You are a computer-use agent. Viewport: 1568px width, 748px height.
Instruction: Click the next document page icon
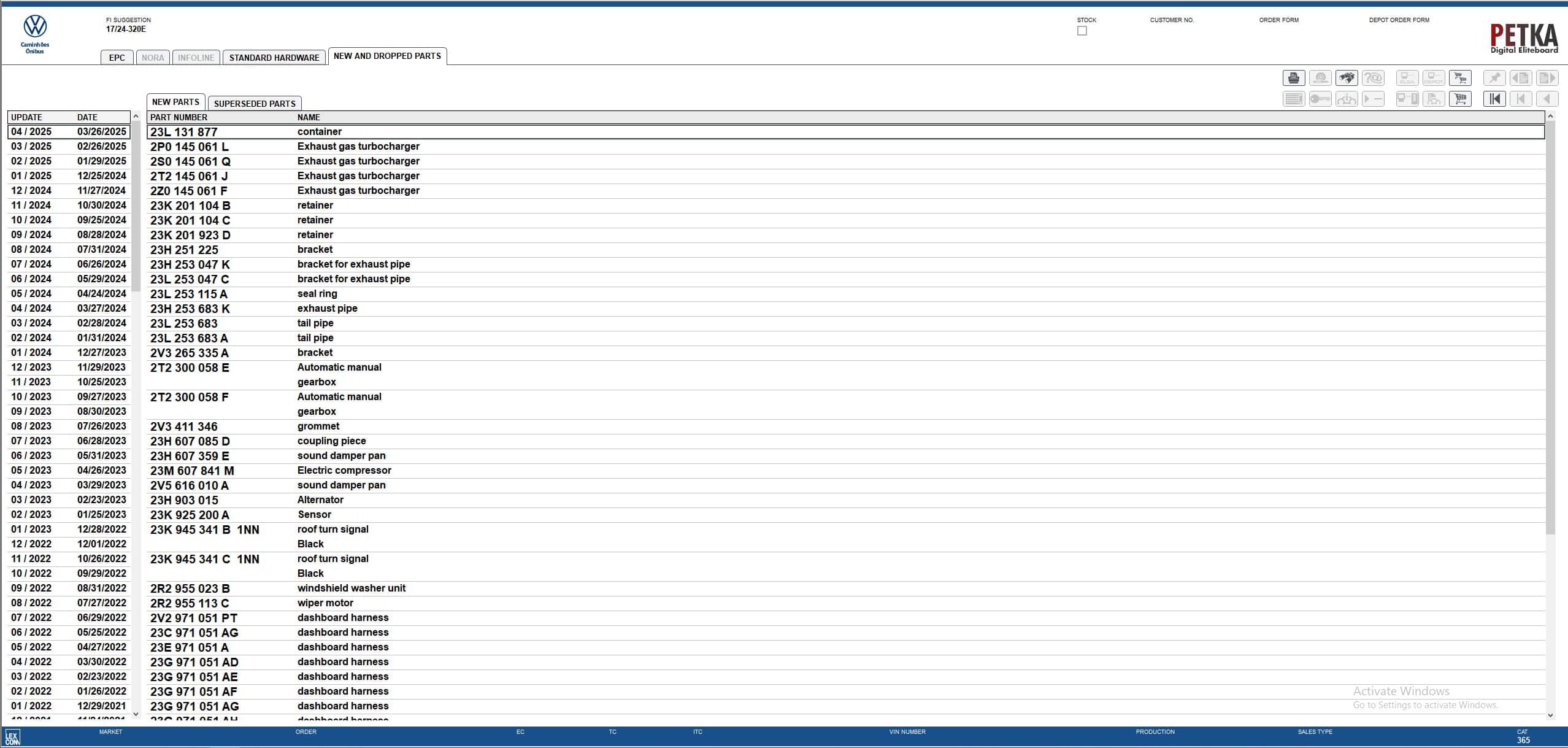coord(1548,78)
